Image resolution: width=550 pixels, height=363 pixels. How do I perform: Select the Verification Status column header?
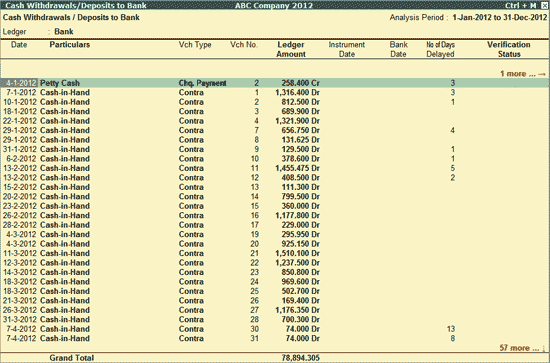(509, 49)
